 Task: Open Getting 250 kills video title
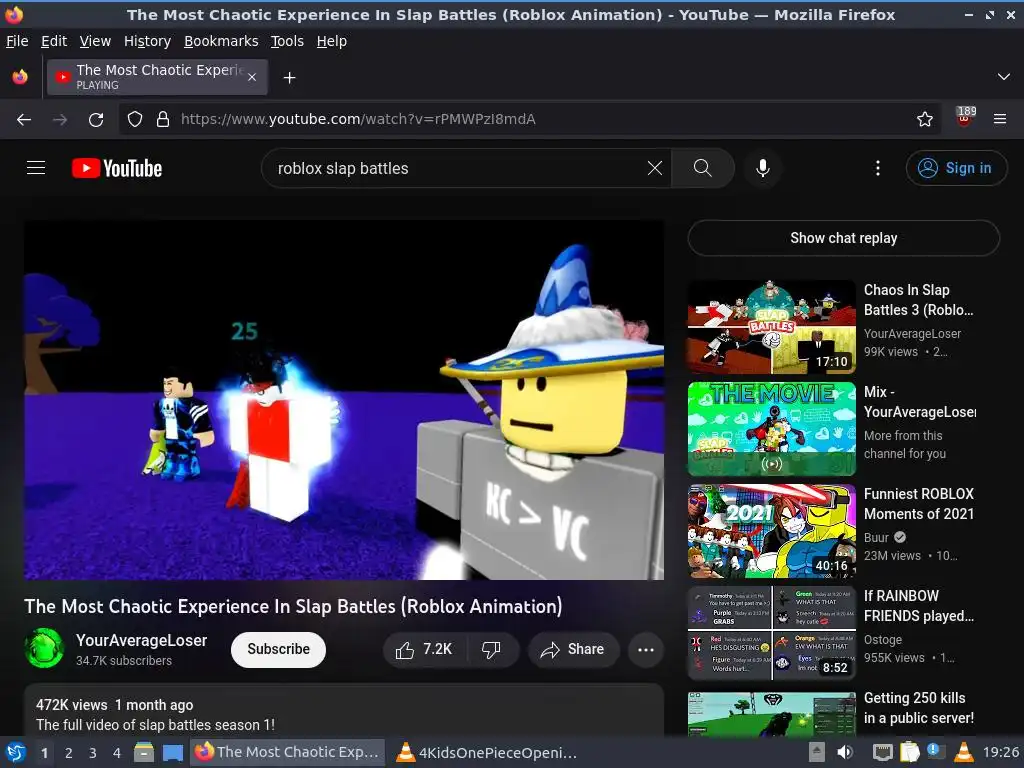click(918, 708)
